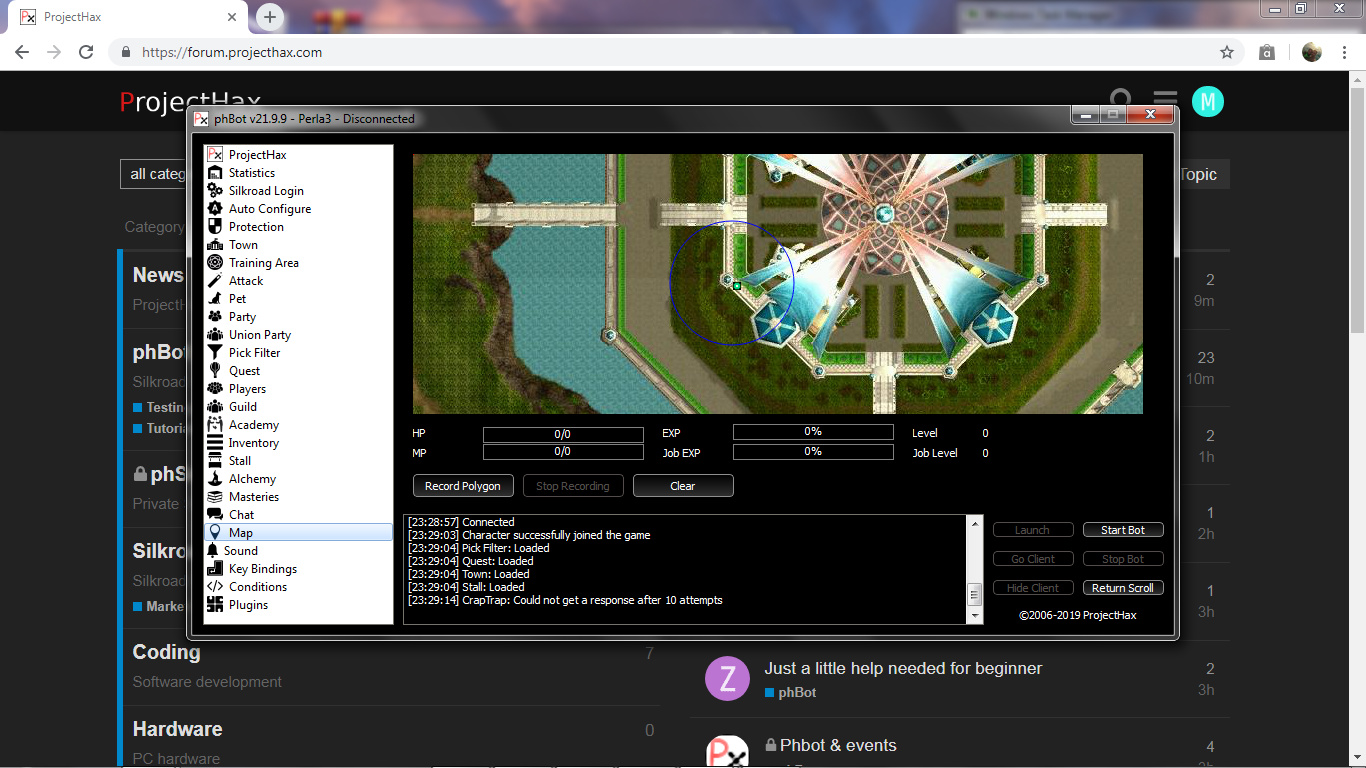The width and height of the screenshot is (1366, 768).
Task: Click the Statistics icon in sidebar
Action: [x=214, y=173]
